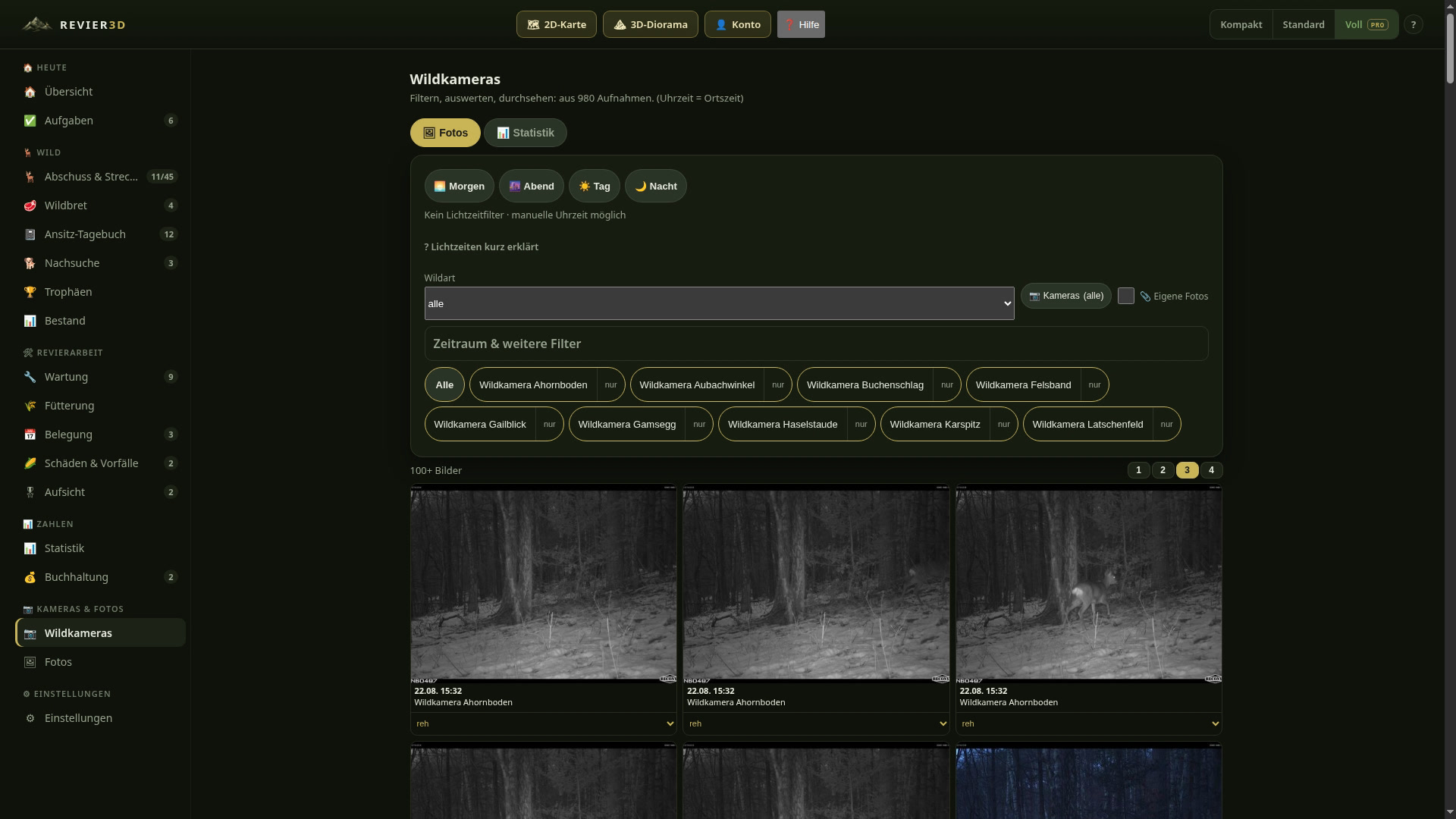The image size is (1456, 819).
Task: Open species dropdown under third photo
Action: point(1088,723)
